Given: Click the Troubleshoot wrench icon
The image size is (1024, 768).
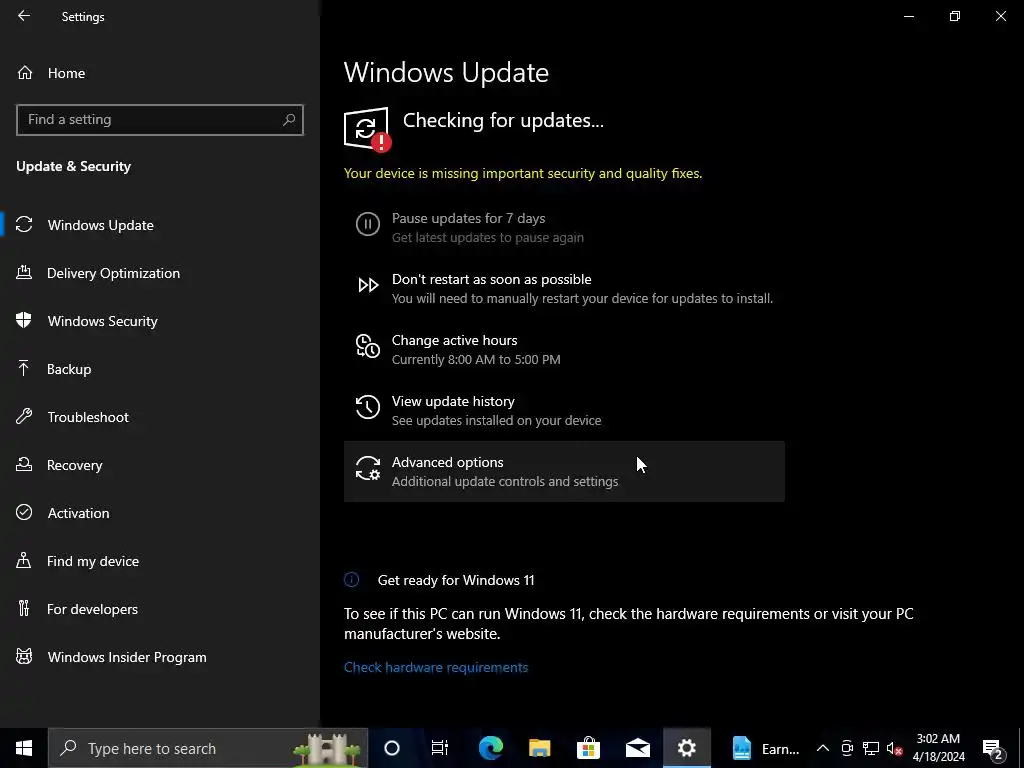Looking at the screenshot, I should tap(24, 416).
